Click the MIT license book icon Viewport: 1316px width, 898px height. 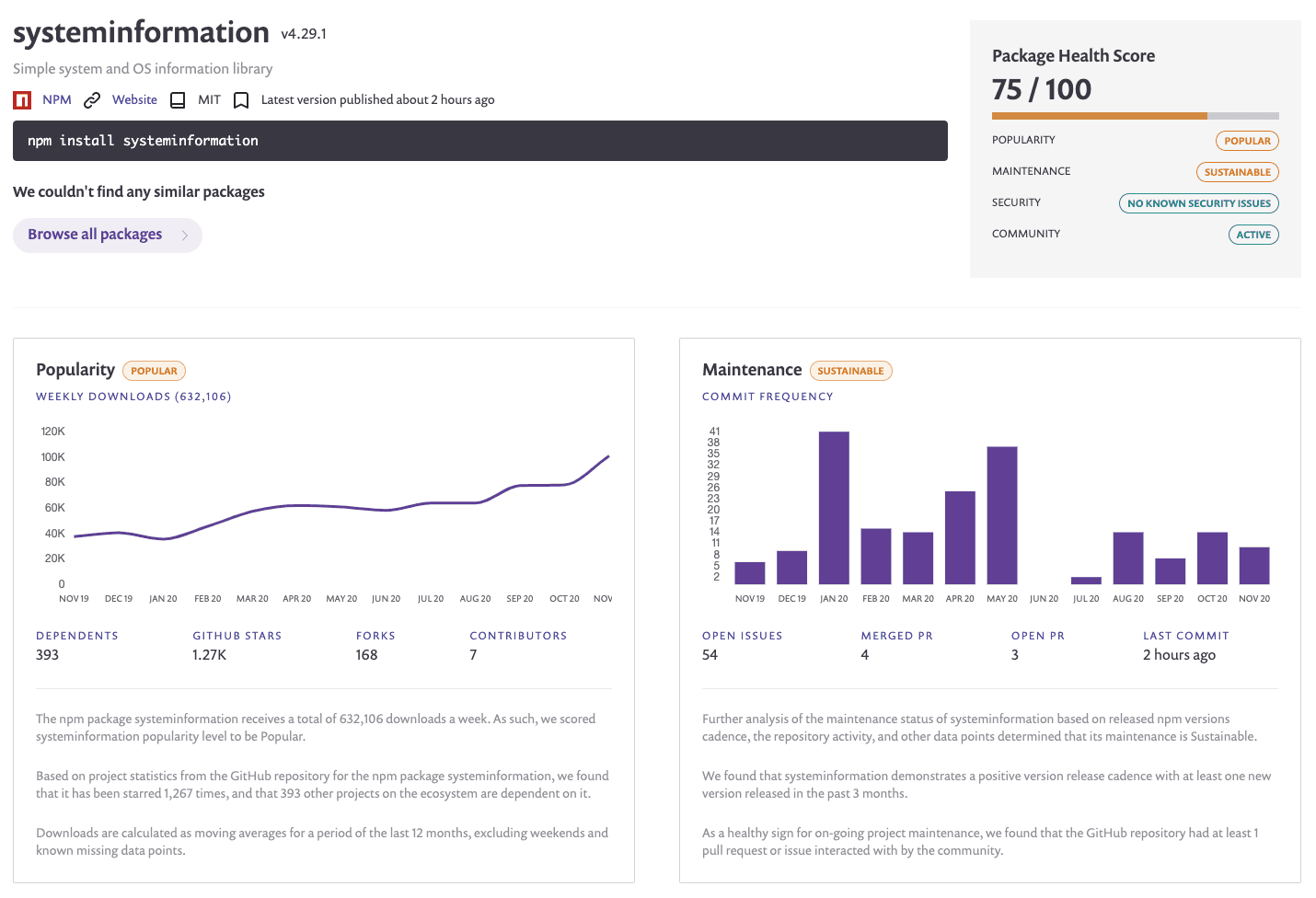(178, 100)
